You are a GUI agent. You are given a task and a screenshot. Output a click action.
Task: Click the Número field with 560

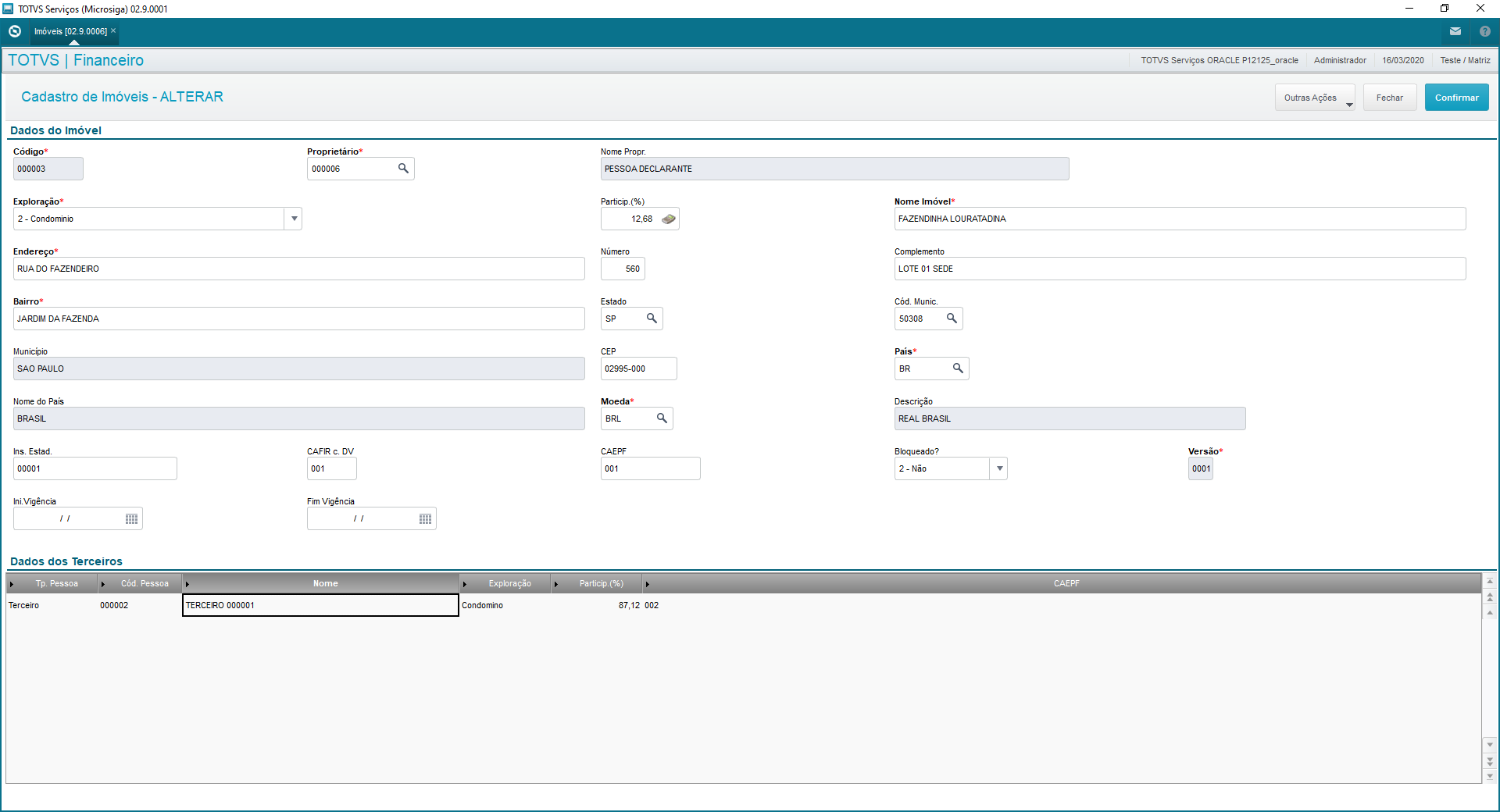623,269
